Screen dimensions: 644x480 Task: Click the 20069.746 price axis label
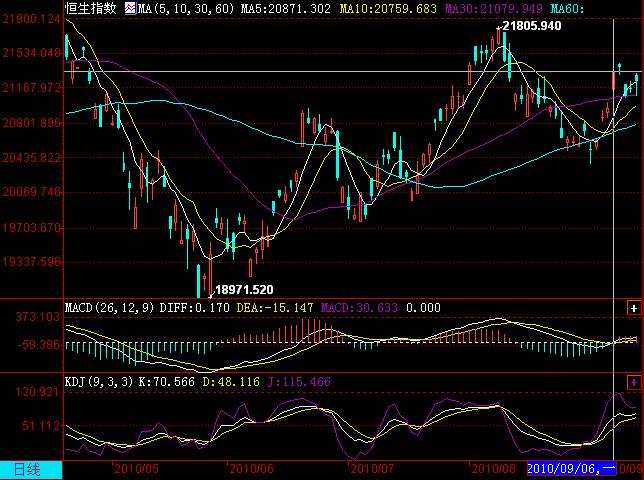(31, 192)
